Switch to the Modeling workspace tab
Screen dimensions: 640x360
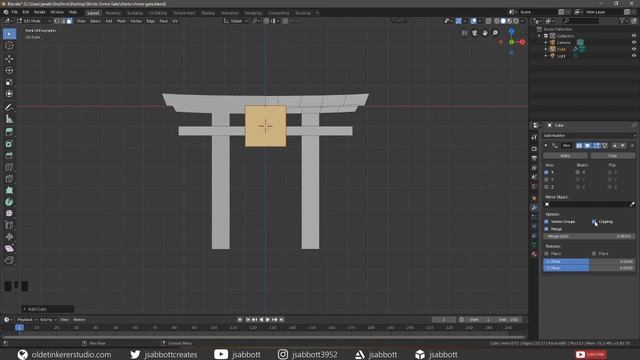tap(113, 13)
